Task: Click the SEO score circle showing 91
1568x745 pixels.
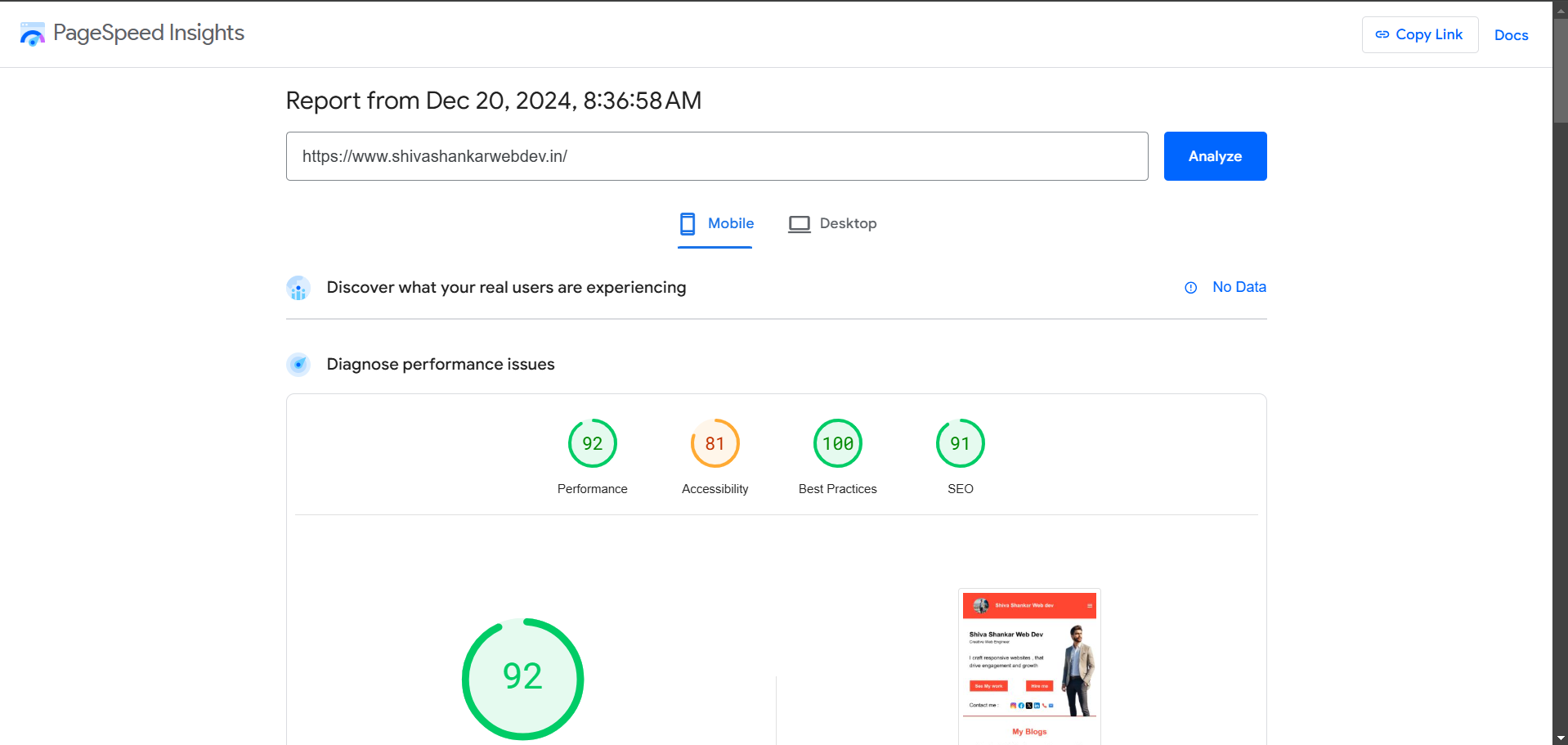Action: pos(960,443)
